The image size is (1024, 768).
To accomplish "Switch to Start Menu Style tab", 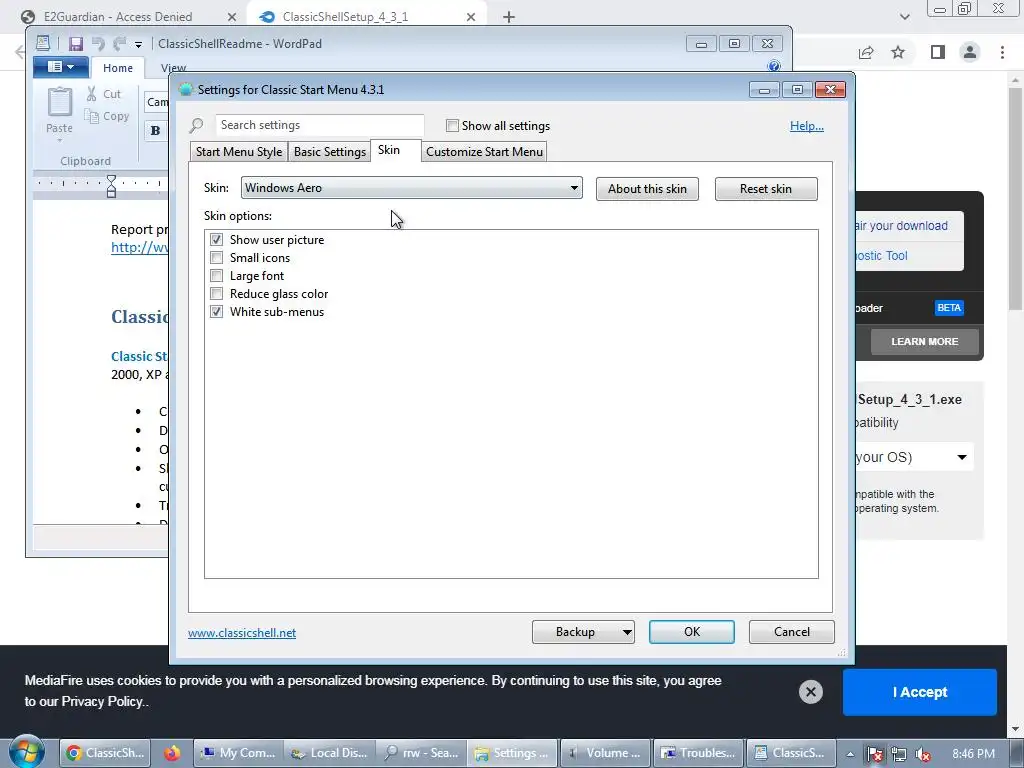I will 238,152.
